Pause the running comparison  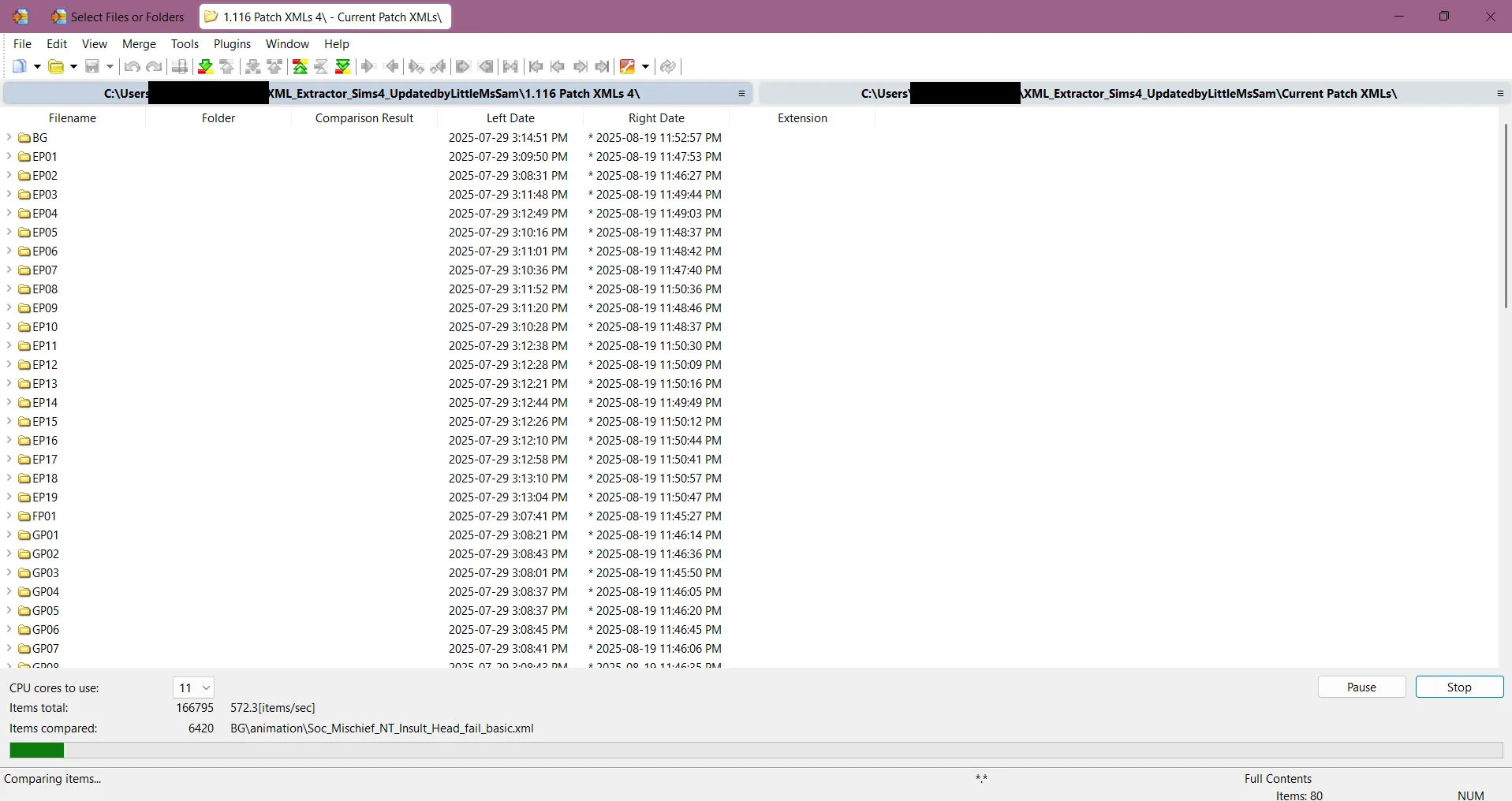point(1361,687)
